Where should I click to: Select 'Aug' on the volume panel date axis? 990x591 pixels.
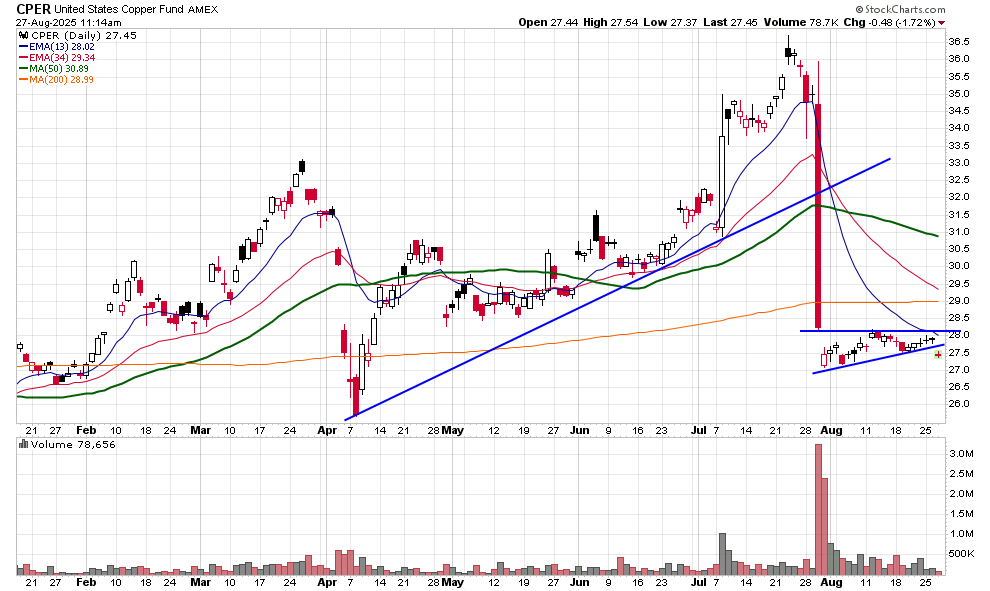[832, 582]
